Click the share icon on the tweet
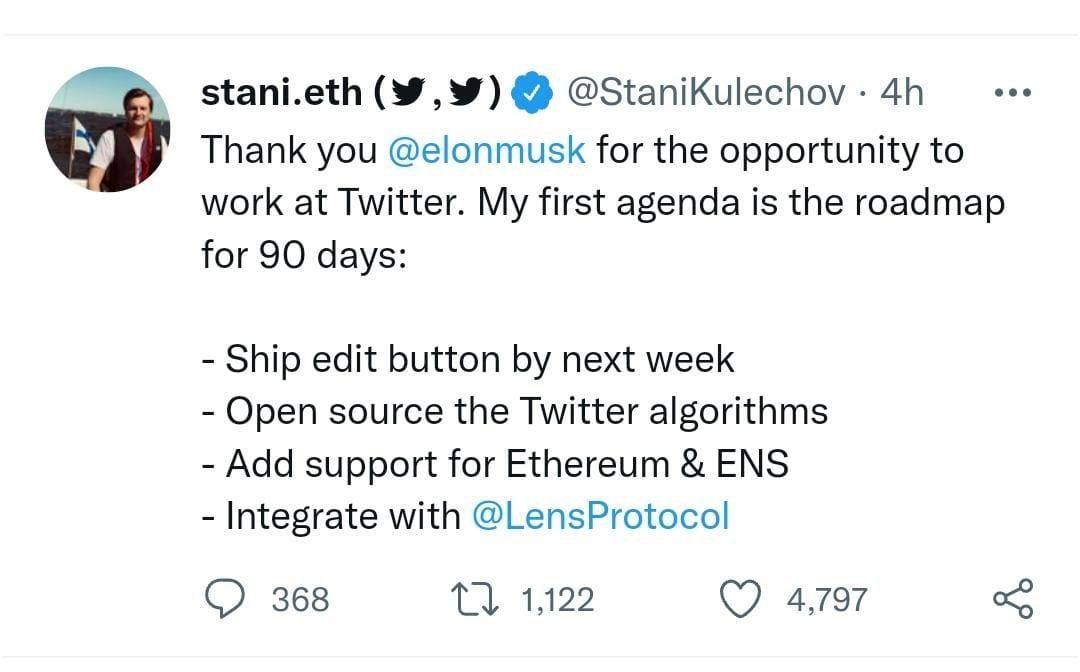The height and width of the screenshot is (672, 1080). click(1012, 598)
